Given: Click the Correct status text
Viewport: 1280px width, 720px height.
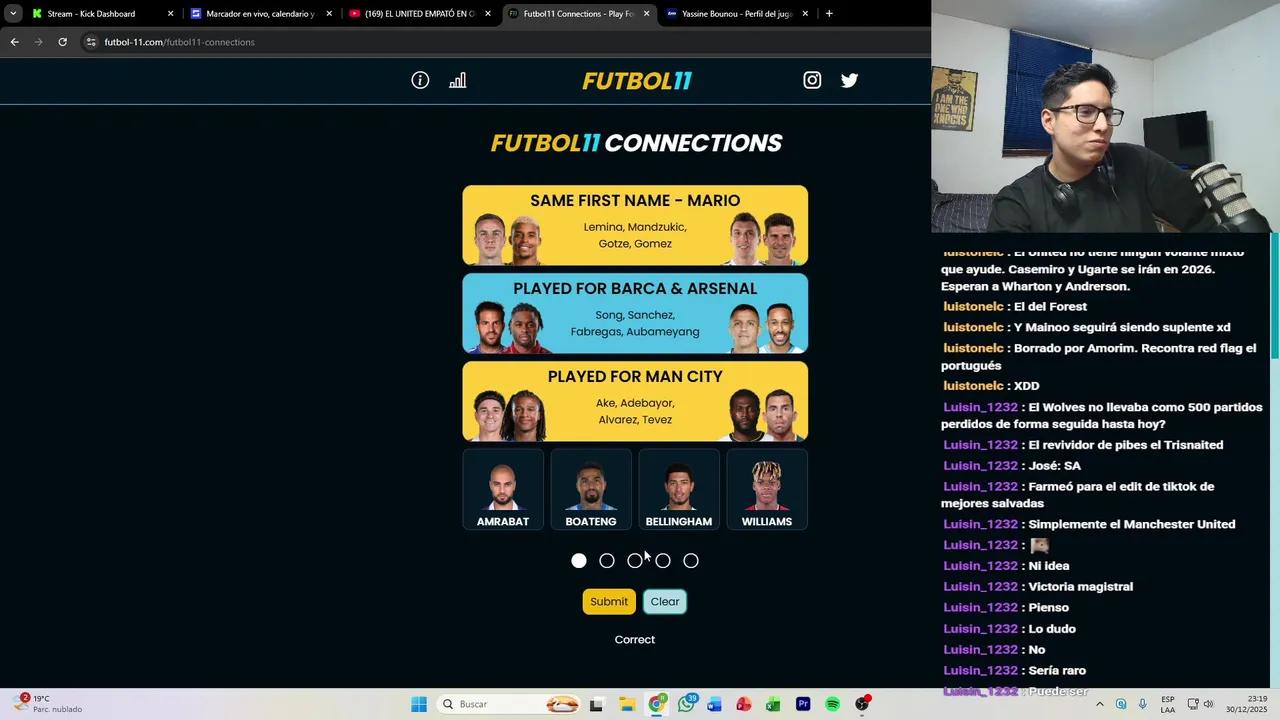Looking at the screenshot, I should pyautogui.click(x=635, y=640).
